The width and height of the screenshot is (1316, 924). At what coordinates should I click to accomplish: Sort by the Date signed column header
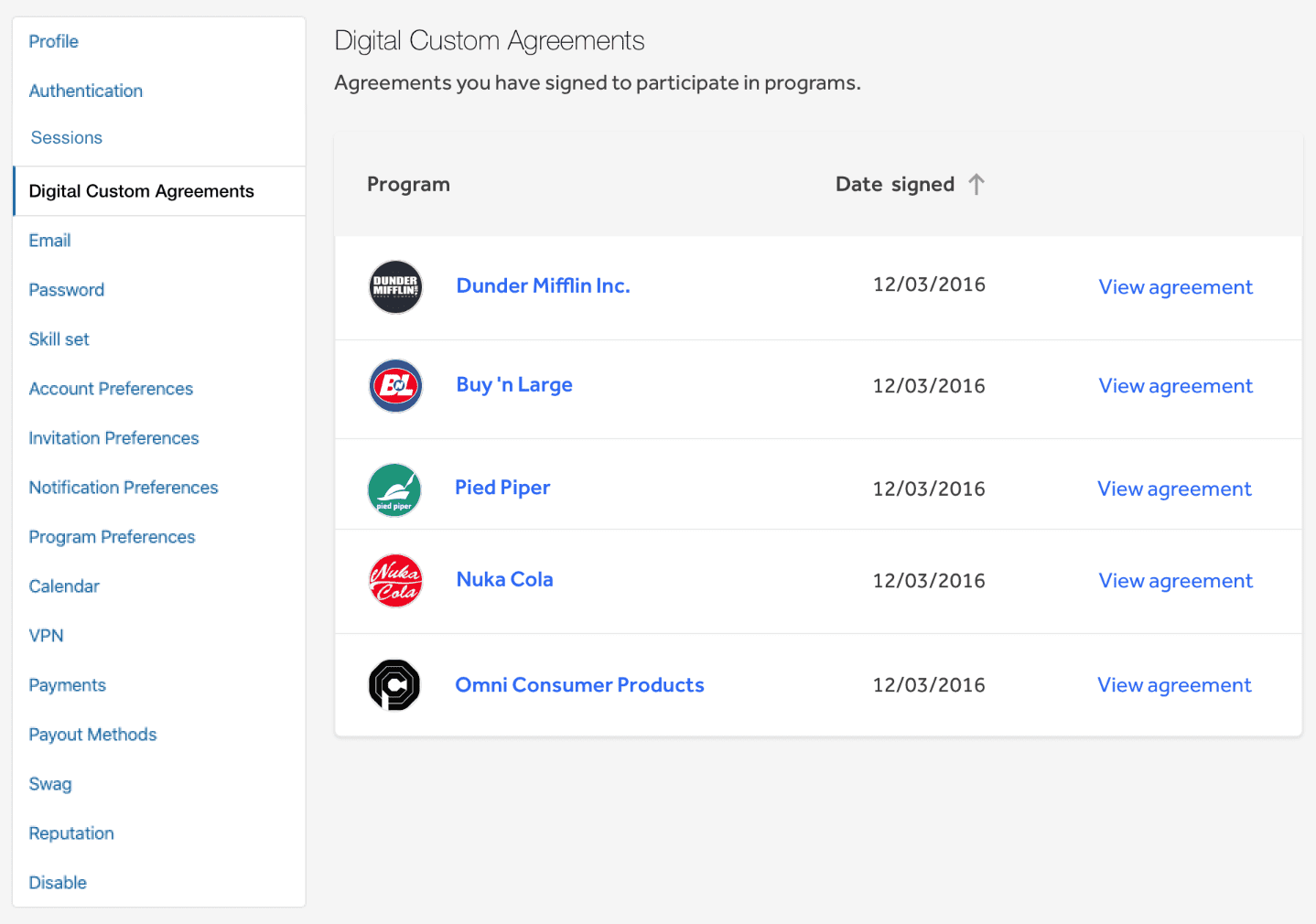(894, 185)
